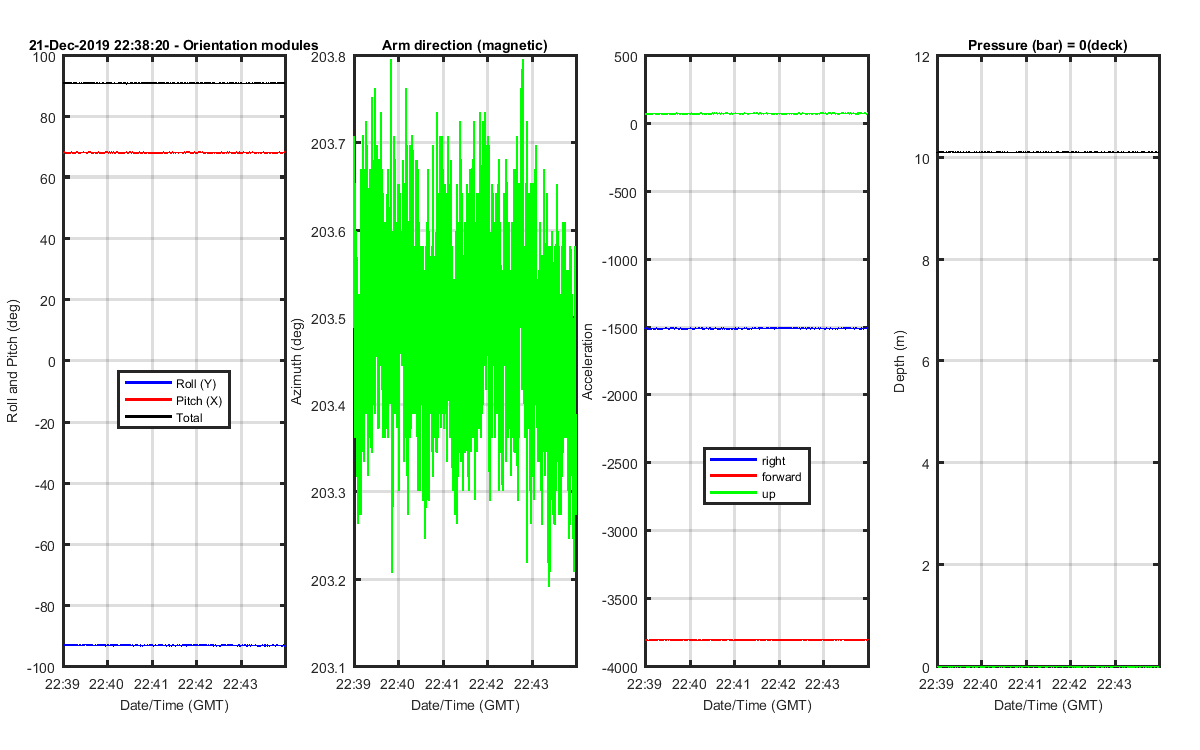Select the 'Roll and Pitch (deg)' axis label

coord(13,361)
